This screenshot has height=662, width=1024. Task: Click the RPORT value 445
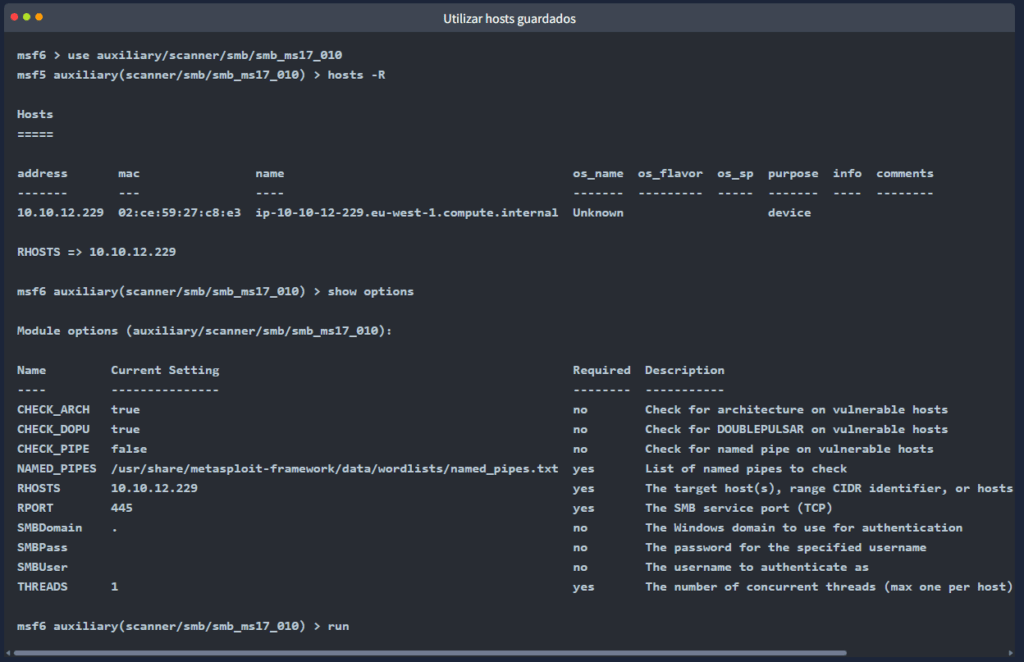(x=121, y=508)
